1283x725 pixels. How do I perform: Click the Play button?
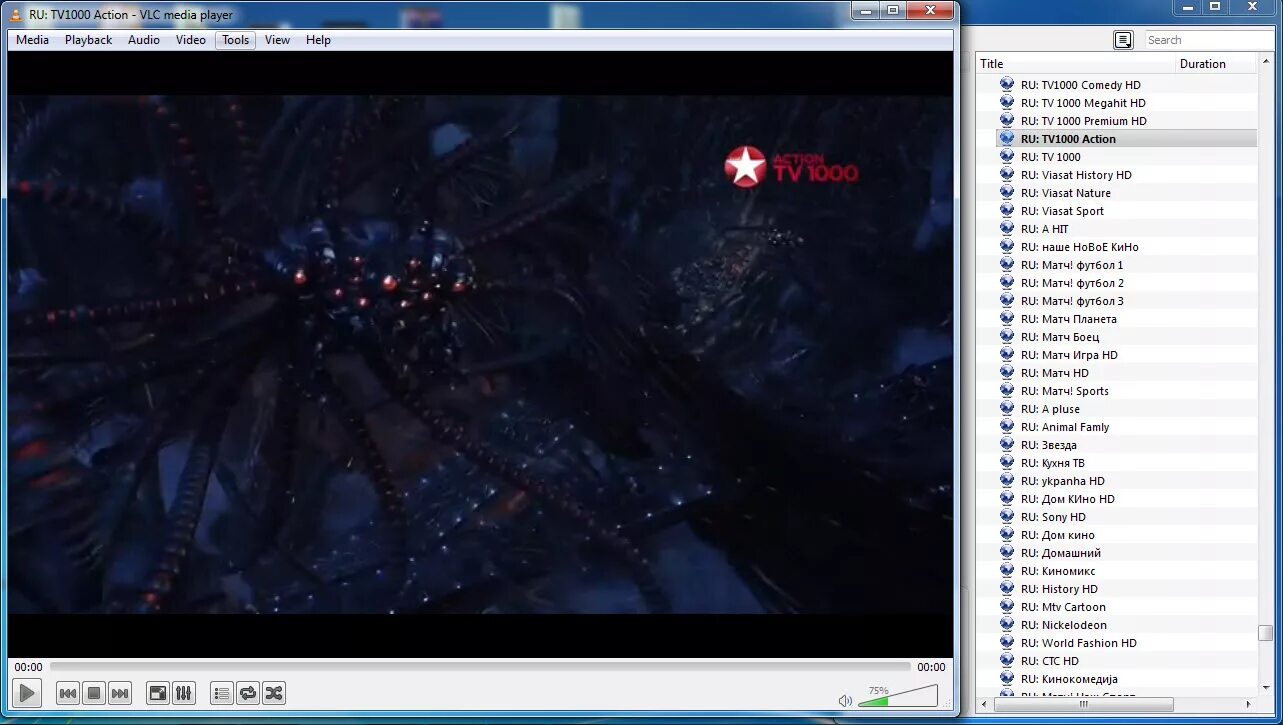(27, 692)
